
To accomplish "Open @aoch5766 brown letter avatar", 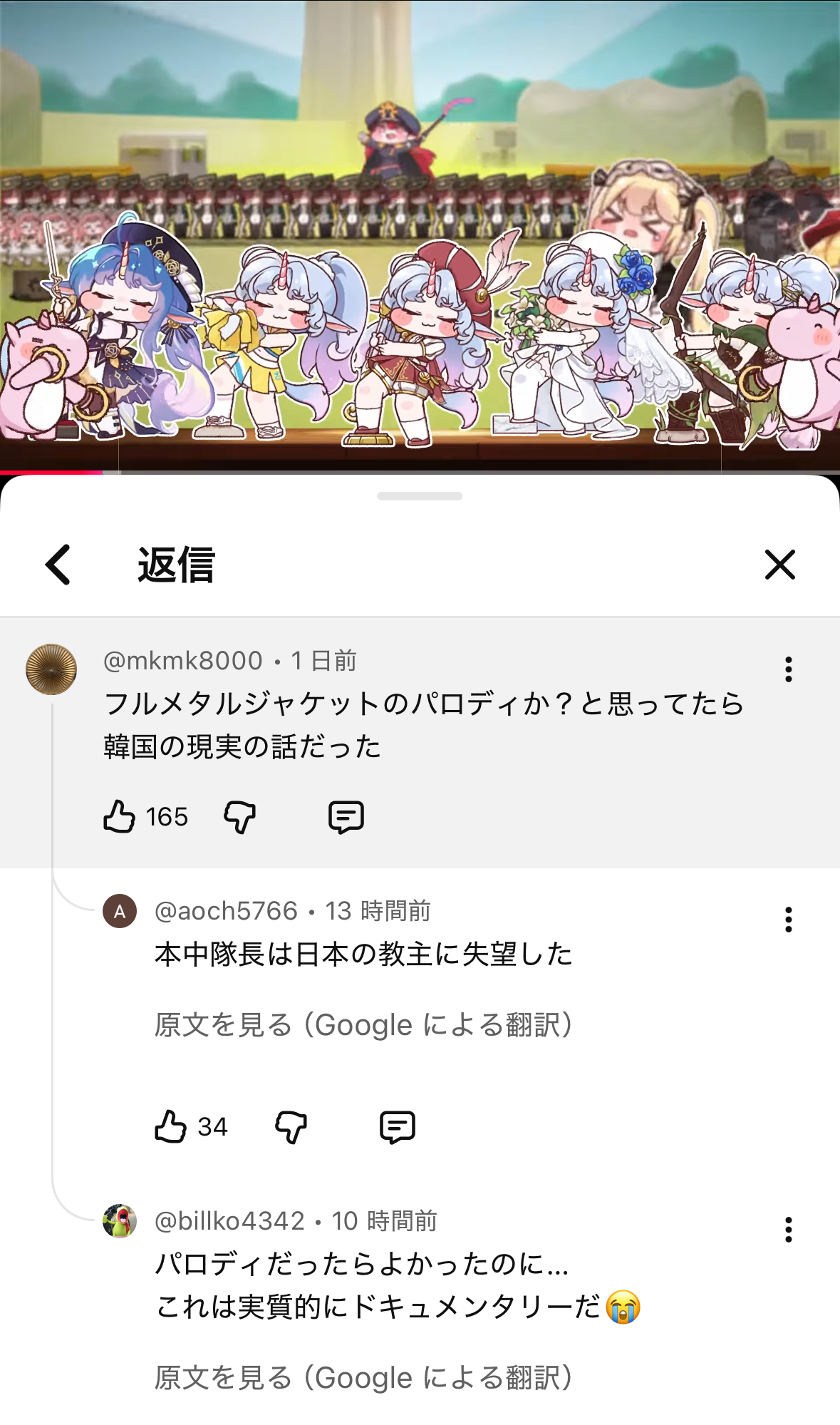I will coord(120,911).
